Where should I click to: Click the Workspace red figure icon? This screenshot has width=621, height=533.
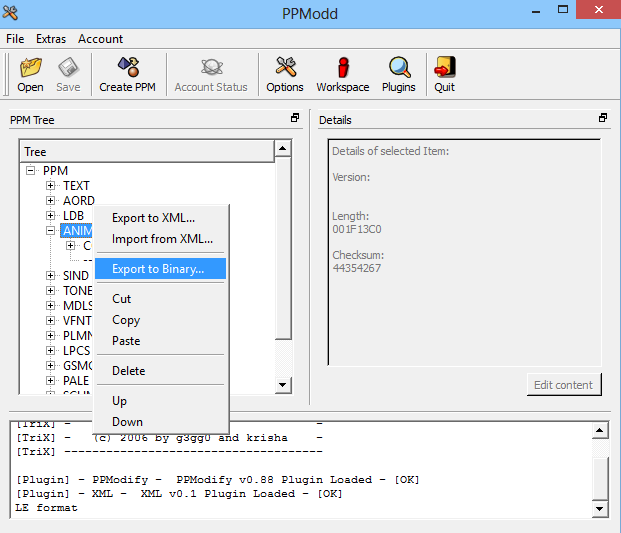pyautogui.click(x=343, y=67)
